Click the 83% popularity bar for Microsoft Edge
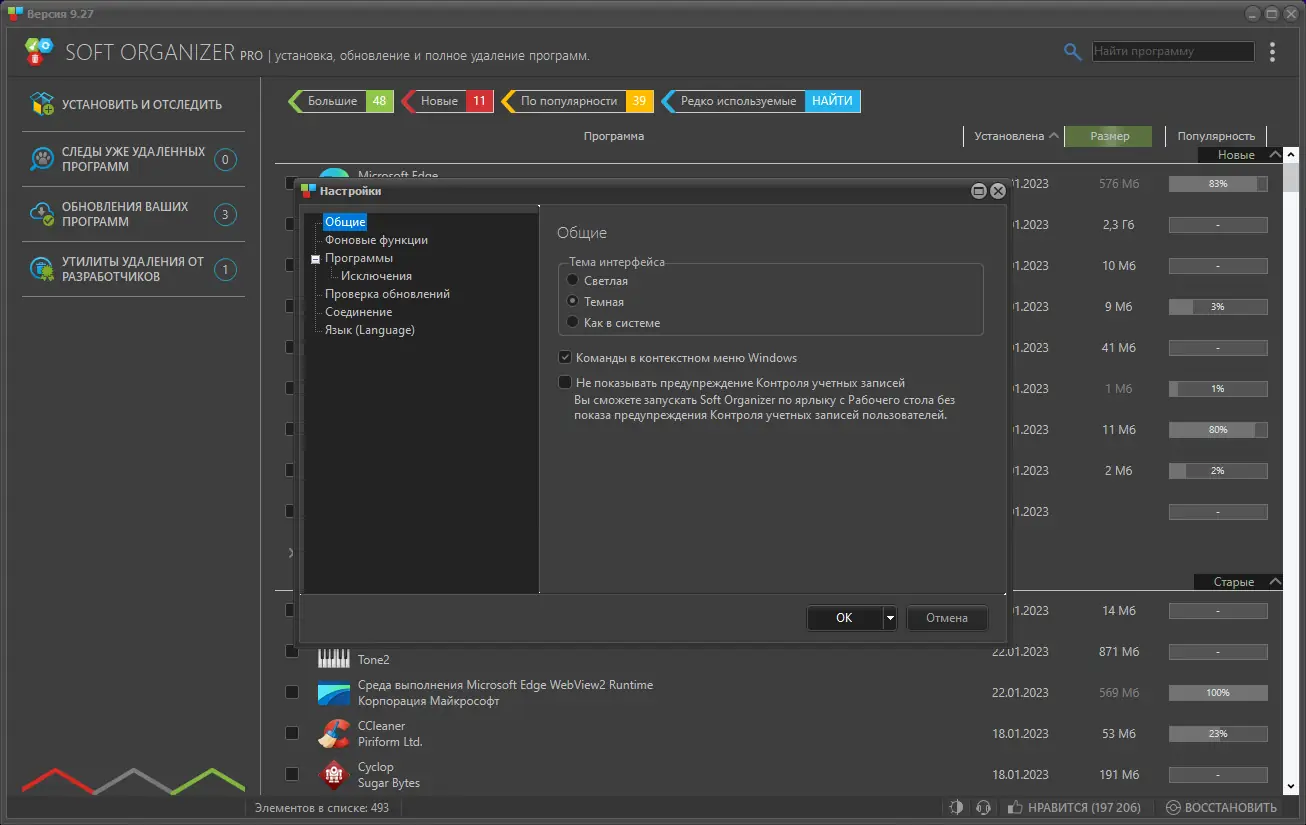Viewport: 1306px width, 825px height. 1218,184
